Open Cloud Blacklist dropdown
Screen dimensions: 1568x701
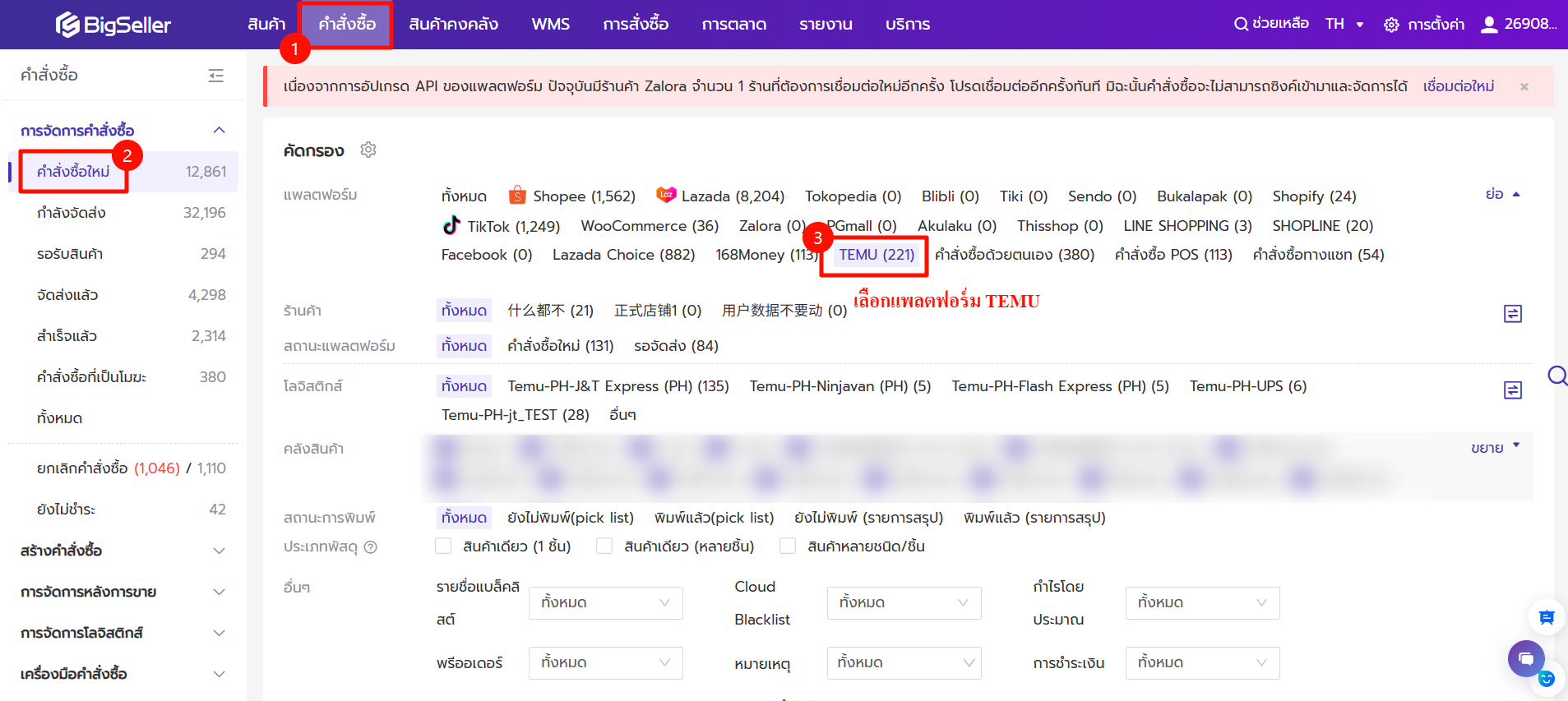904,603
